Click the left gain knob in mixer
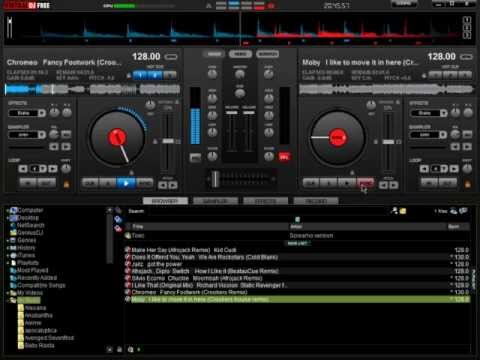Image resolution: width=480 pixels, height=360 pixels. click(212, 74)
